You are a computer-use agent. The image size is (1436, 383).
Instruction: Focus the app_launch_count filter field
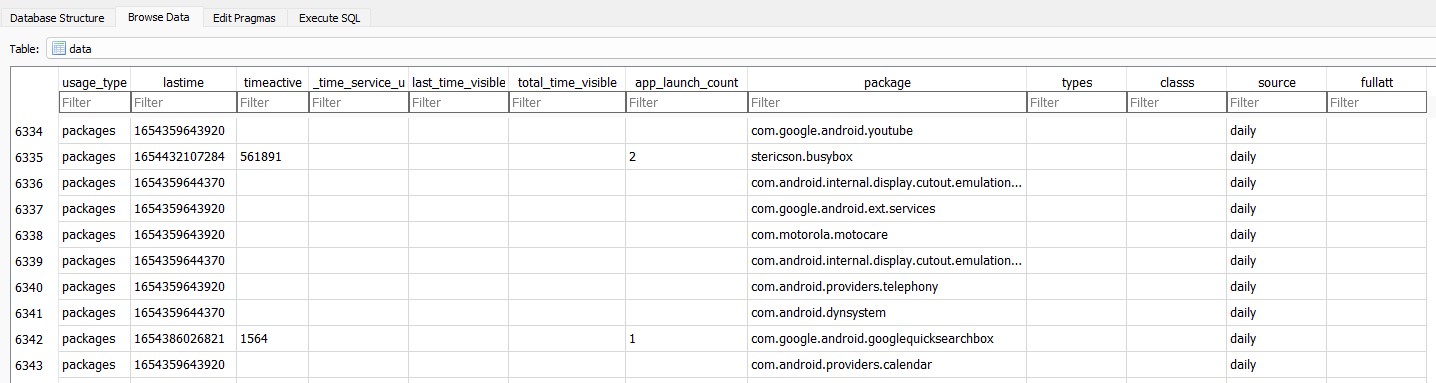(x=686, y=102)
